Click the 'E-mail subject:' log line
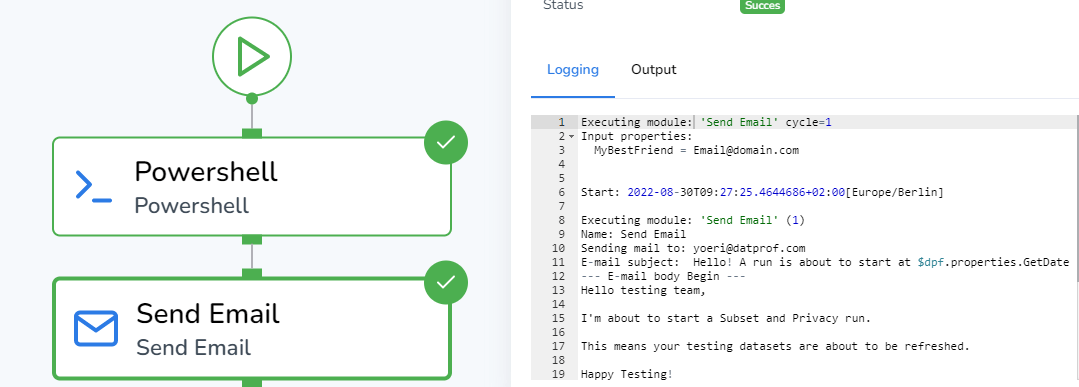Screen dimensions: 1079x387 824,262
